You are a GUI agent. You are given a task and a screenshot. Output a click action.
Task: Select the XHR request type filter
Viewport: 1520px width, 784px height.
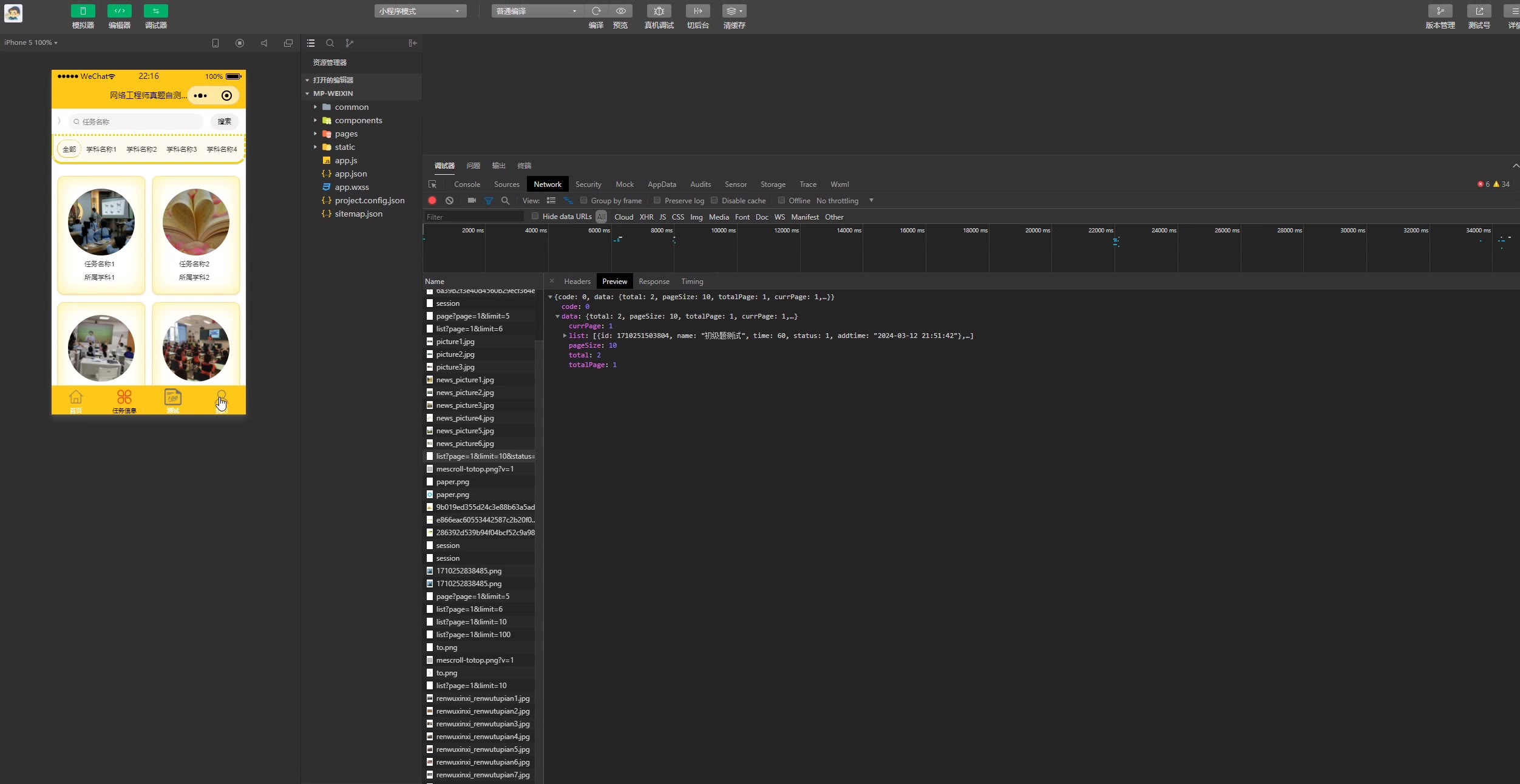646,217
